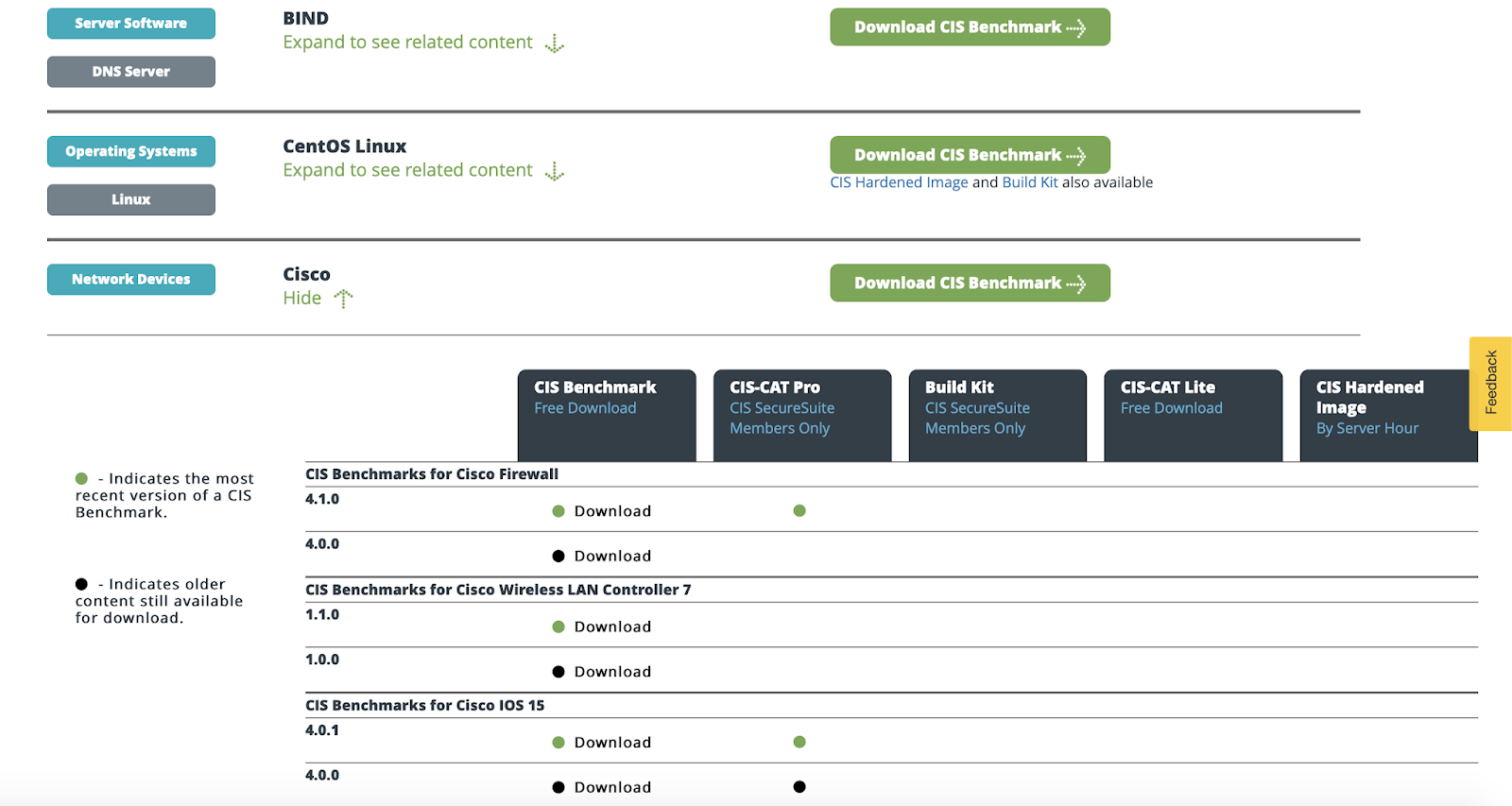Screen dimensions: 1512x806
Task: Click version number 4.0.0 under Cisco Firewall
Action: pyautogui.click(x=322, y=544)
